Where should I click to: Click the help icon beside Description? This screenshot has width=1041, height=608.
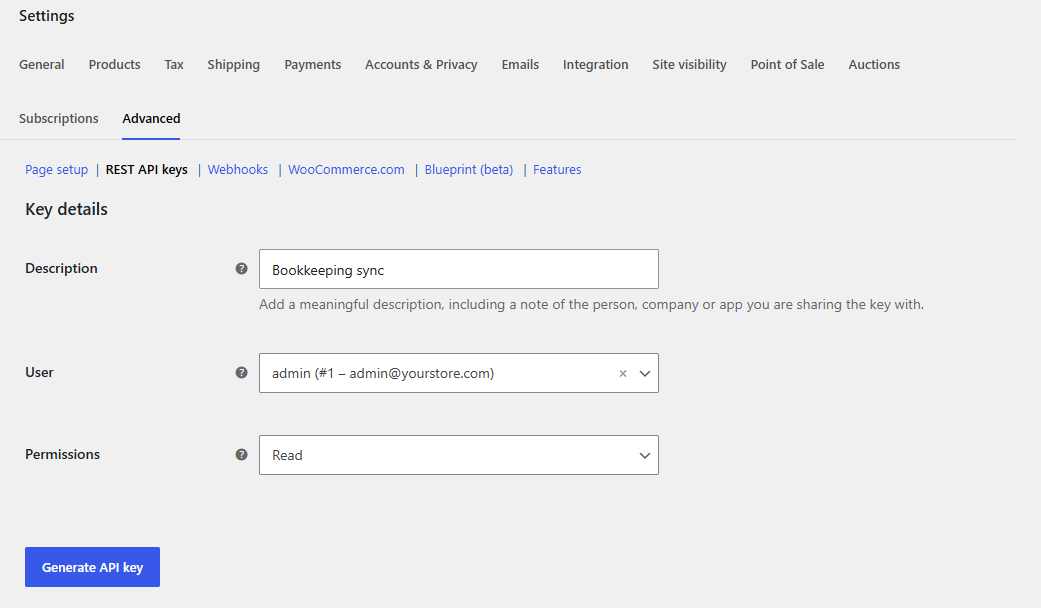(x=242, y=268)
